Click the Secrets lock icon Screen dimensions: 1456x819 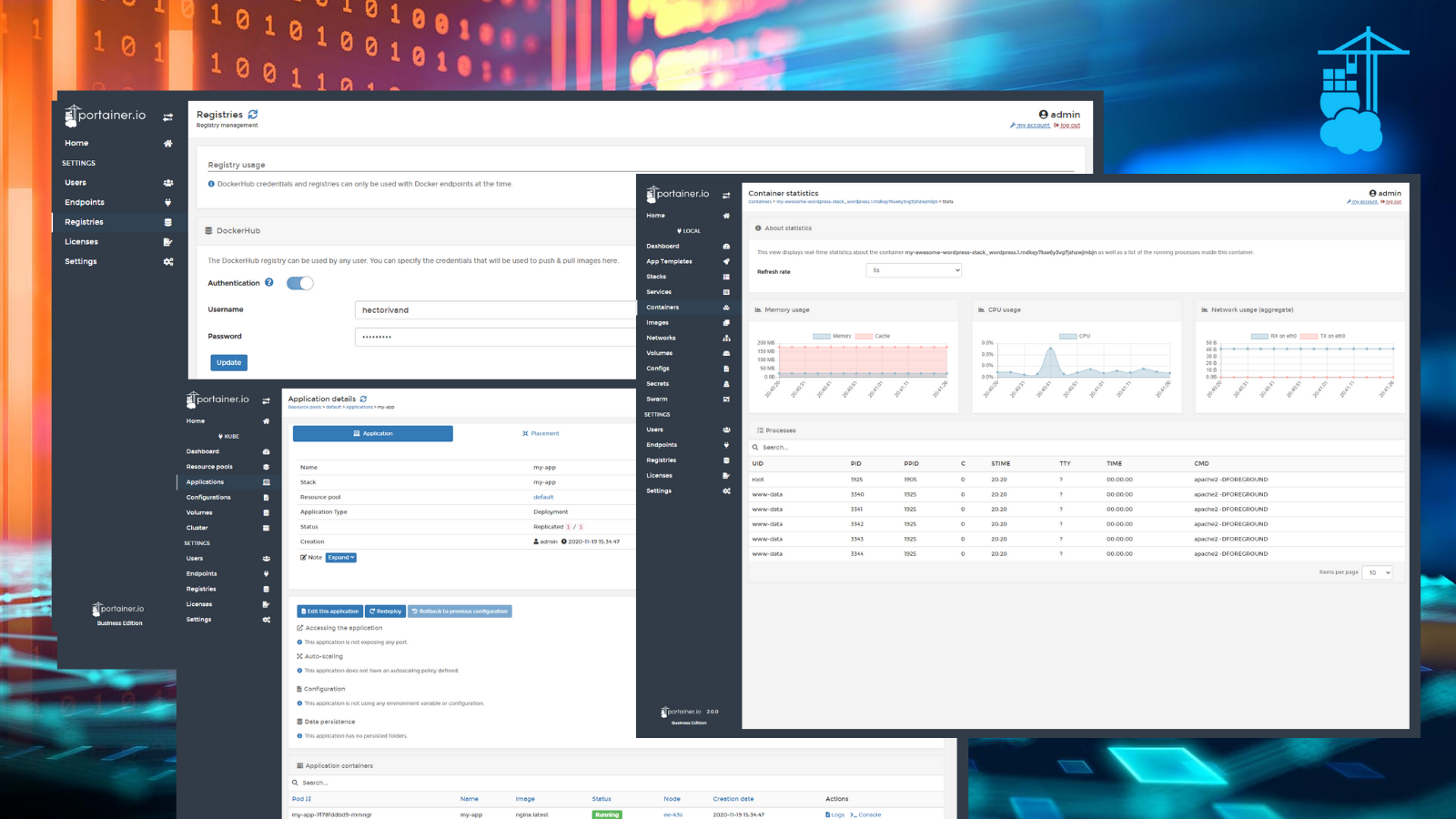(726, 384)
